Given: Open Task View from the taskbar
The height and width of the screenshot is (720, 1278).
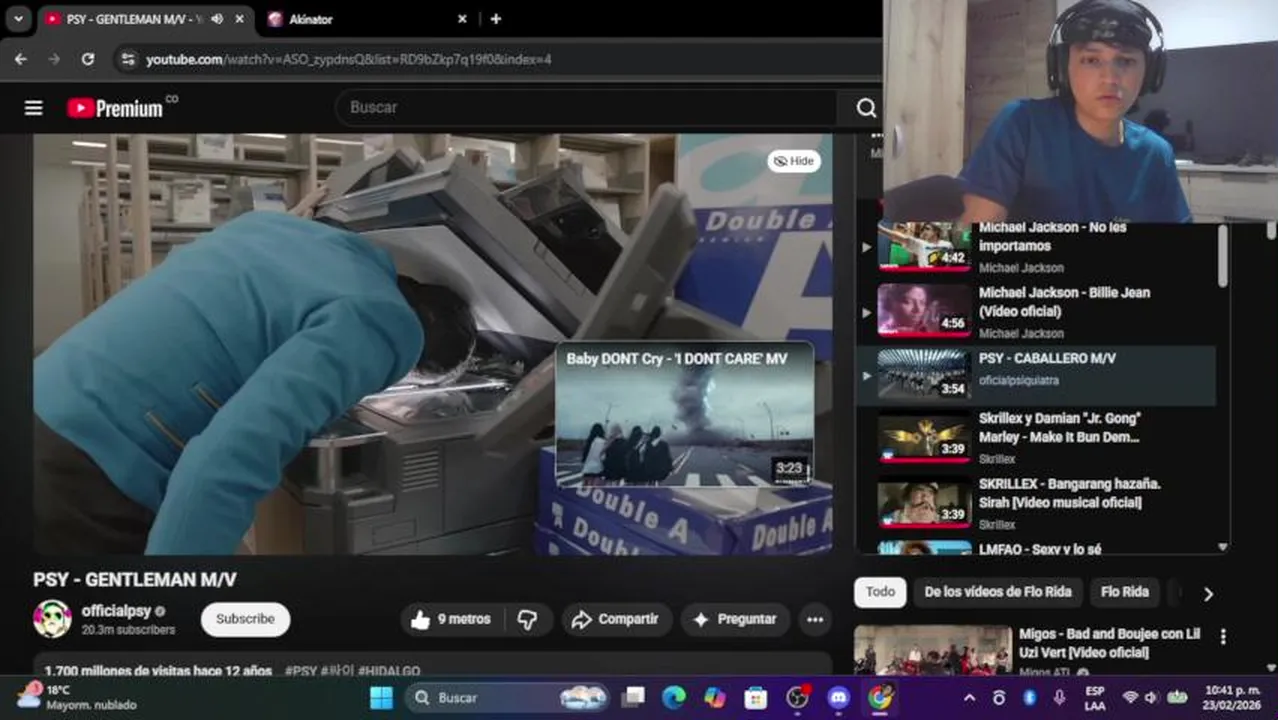Looking at the screenshot, I should click(633, 697).
